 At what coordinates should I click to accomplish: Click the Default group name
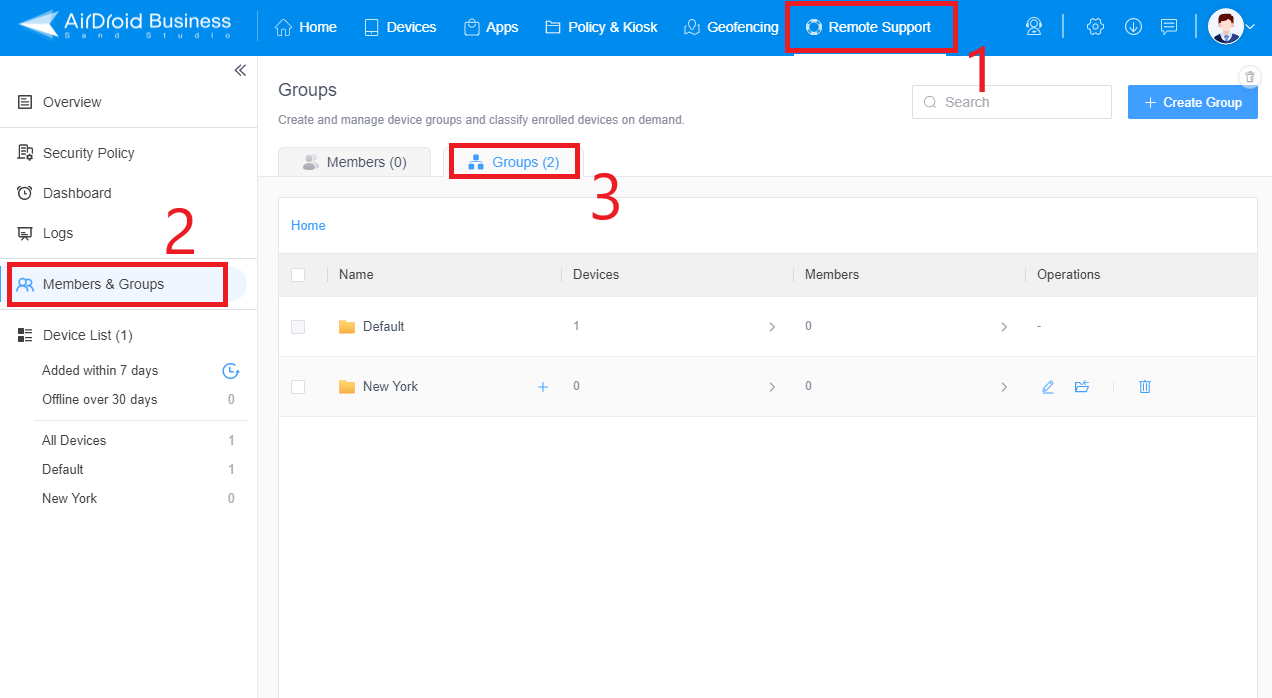click(383, 327)
